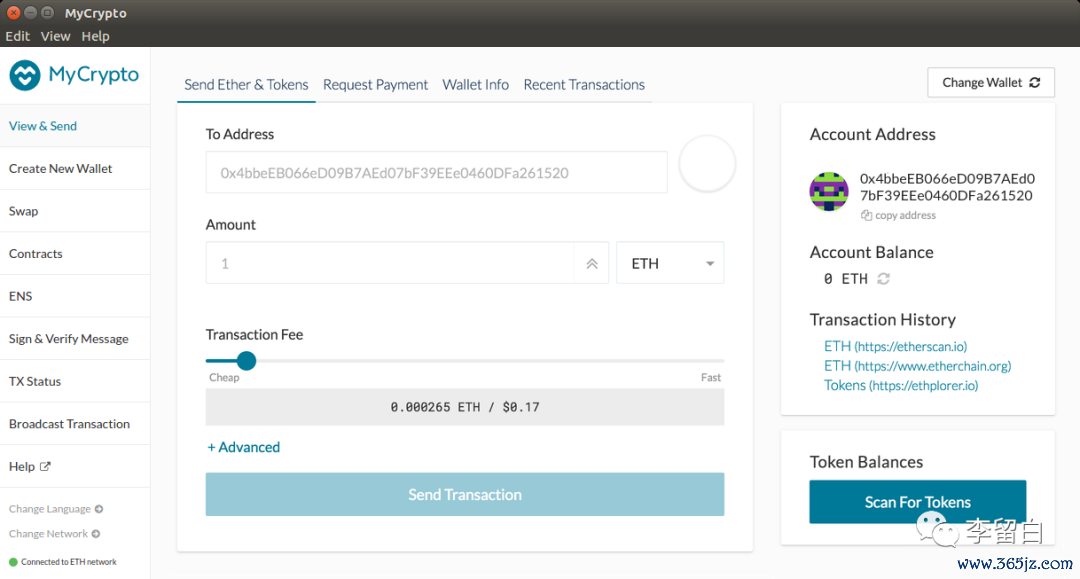
Task: Refresh the account balance icon
Action: 883,279
